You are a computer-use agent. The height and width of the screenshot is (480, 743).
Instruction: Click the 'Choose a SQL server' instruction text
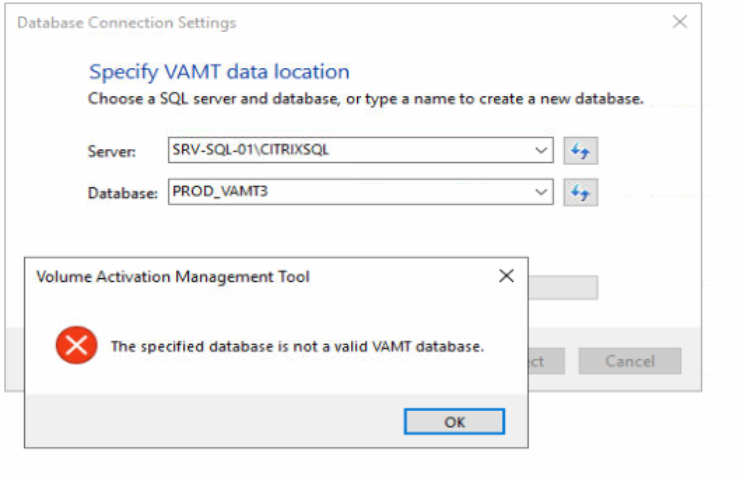pos(365,99)
